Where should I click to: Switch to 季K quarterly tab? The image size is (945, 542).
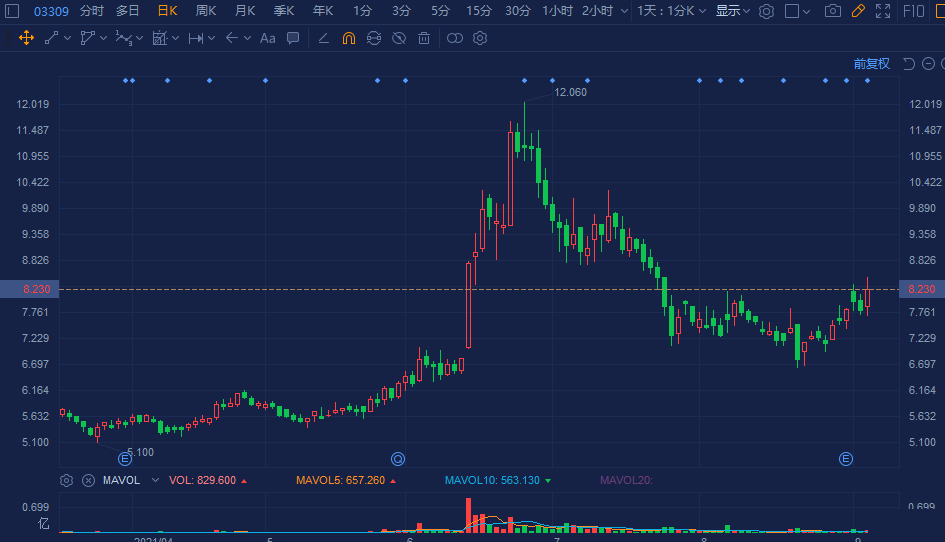(284, 11)
